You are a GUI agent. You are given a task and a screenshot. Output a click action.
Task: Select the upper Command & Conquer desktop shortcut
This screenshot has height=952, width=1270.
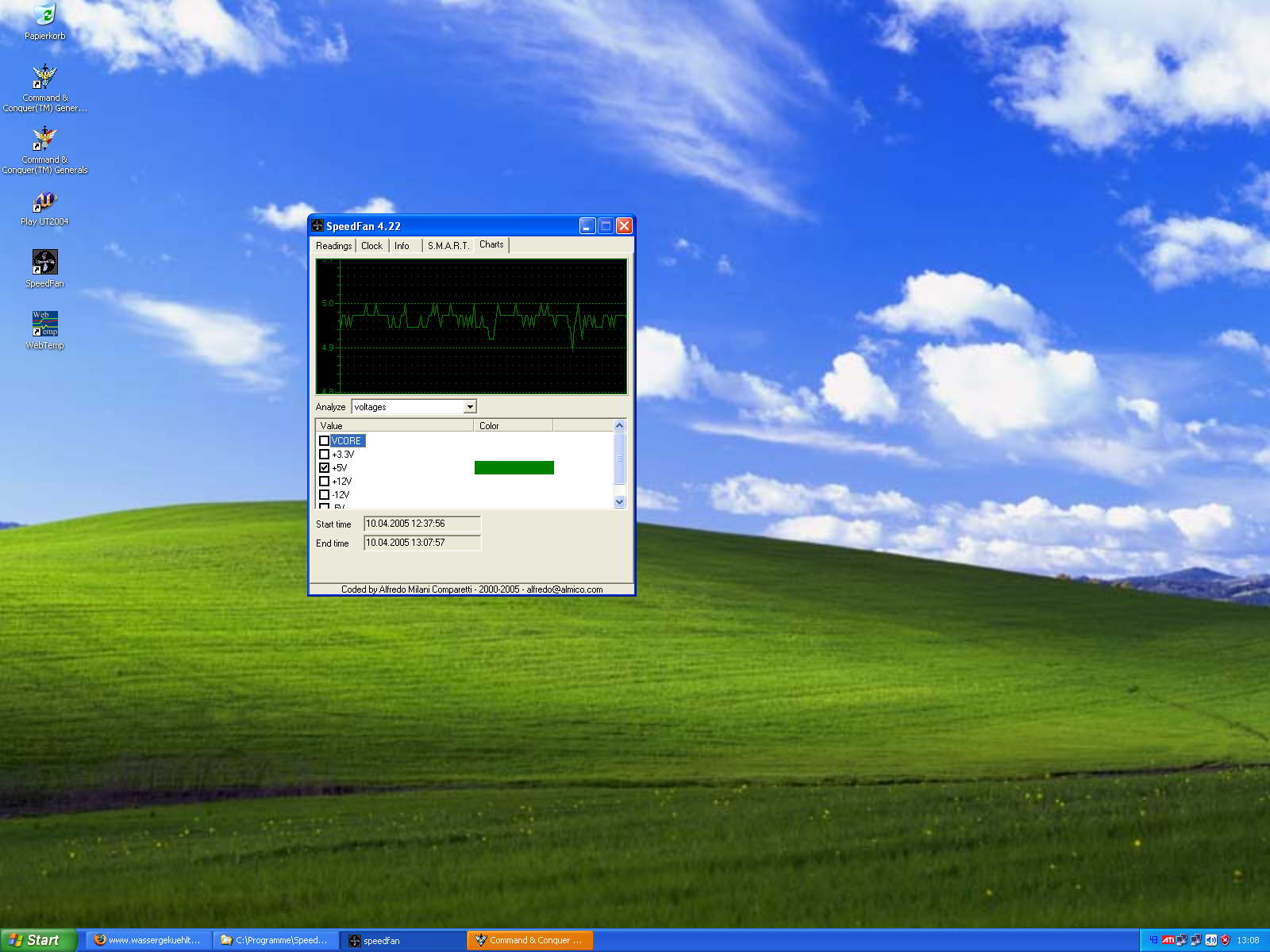44,88
